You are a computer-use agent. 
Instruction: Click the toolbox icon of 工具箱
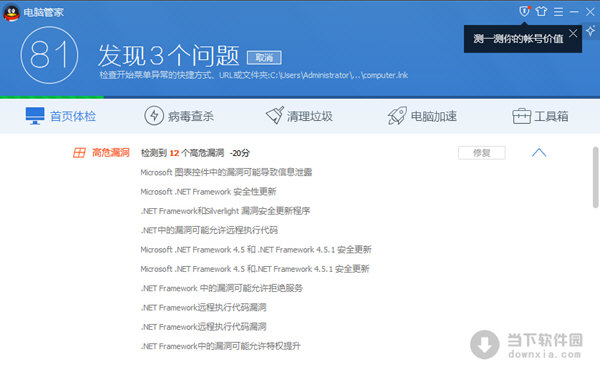[x=522, y=116]
